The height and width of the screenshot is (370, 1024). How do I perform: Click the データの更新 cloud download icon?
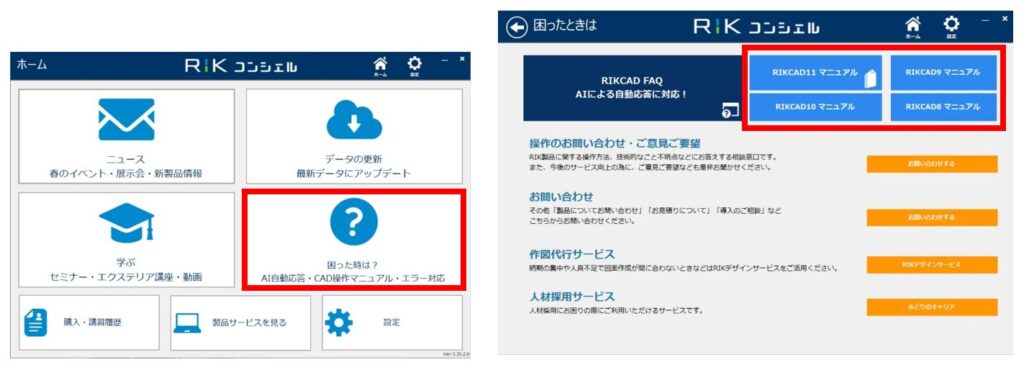click(x=354, y=120)
